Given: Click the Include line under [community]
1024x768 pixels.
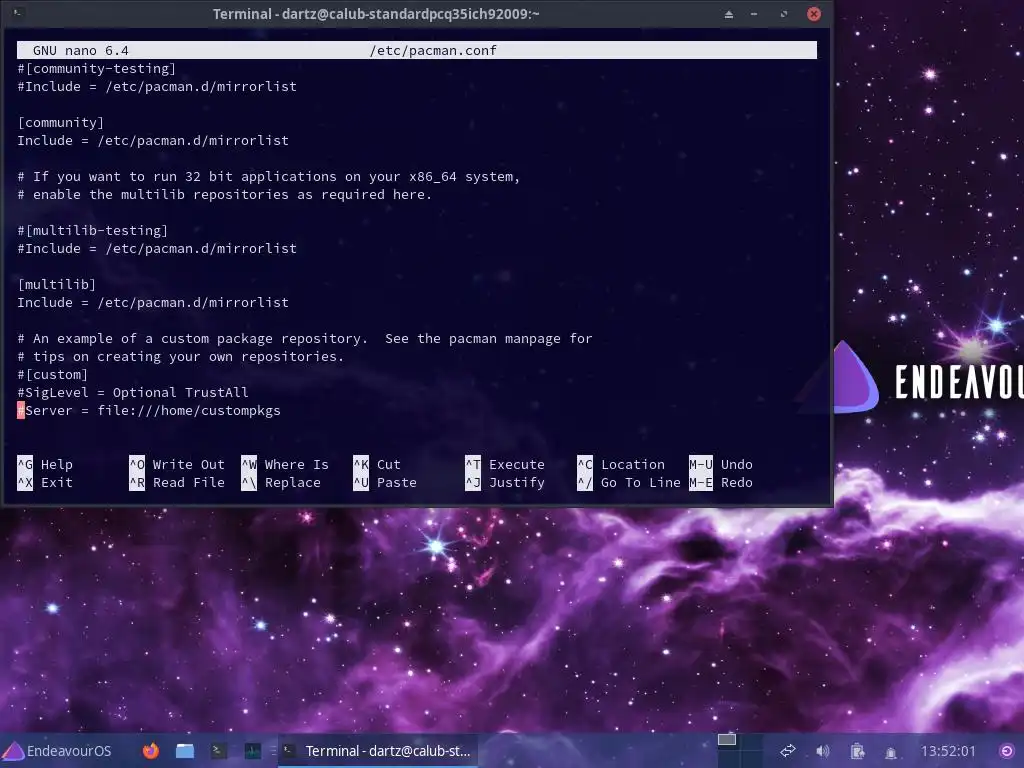Looking at the screenshot, I should click(x=153, y=140).
